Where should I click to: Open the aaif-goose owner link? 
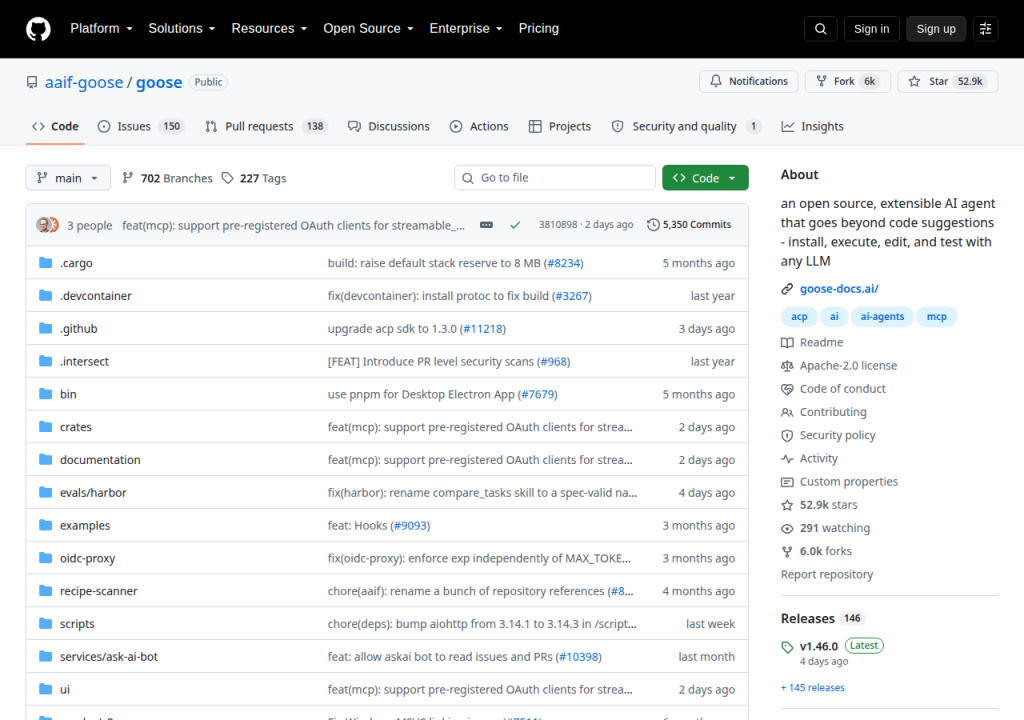pos(84,82)
